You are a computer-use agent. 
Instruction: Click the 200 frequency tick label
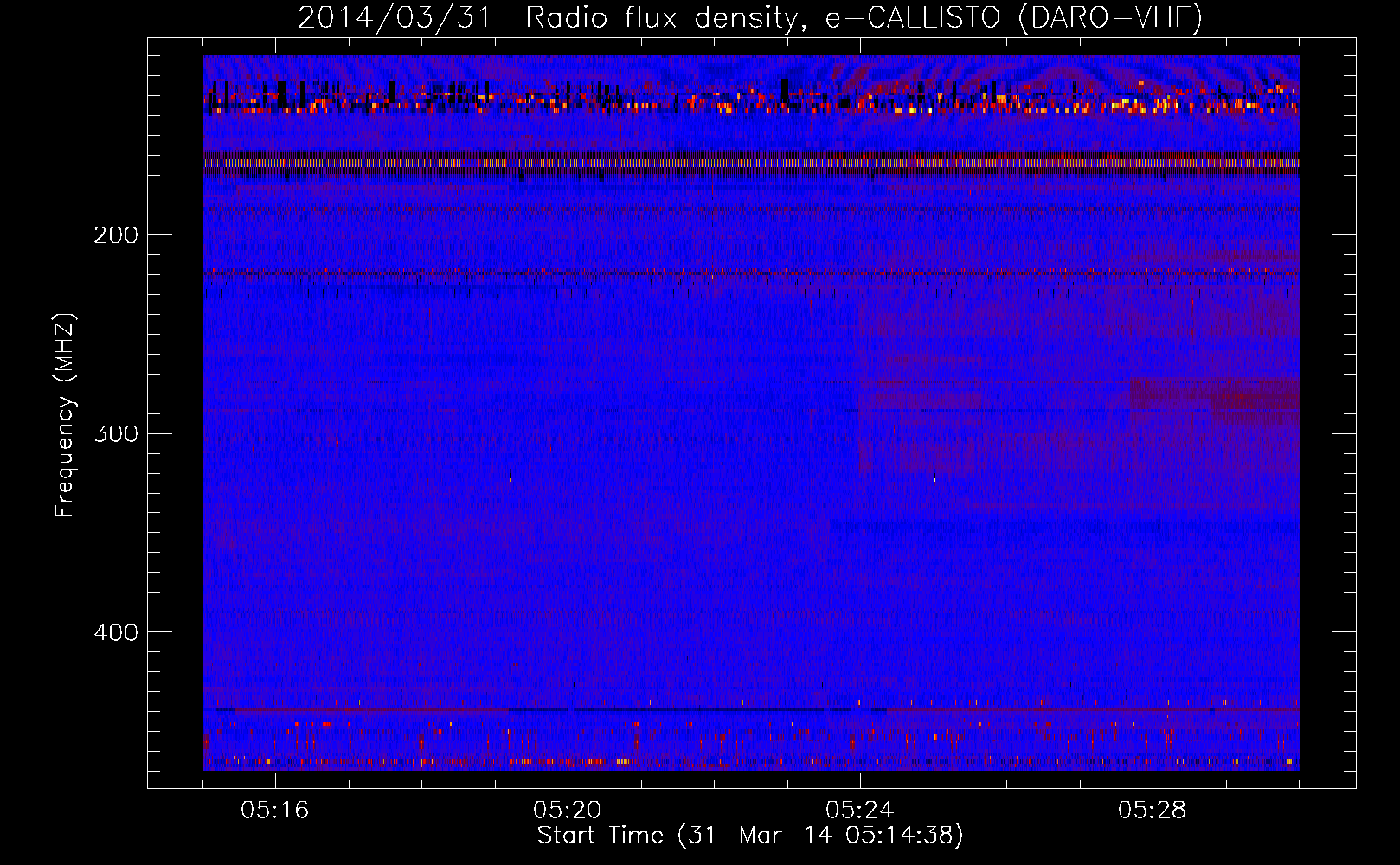[116, 235]
